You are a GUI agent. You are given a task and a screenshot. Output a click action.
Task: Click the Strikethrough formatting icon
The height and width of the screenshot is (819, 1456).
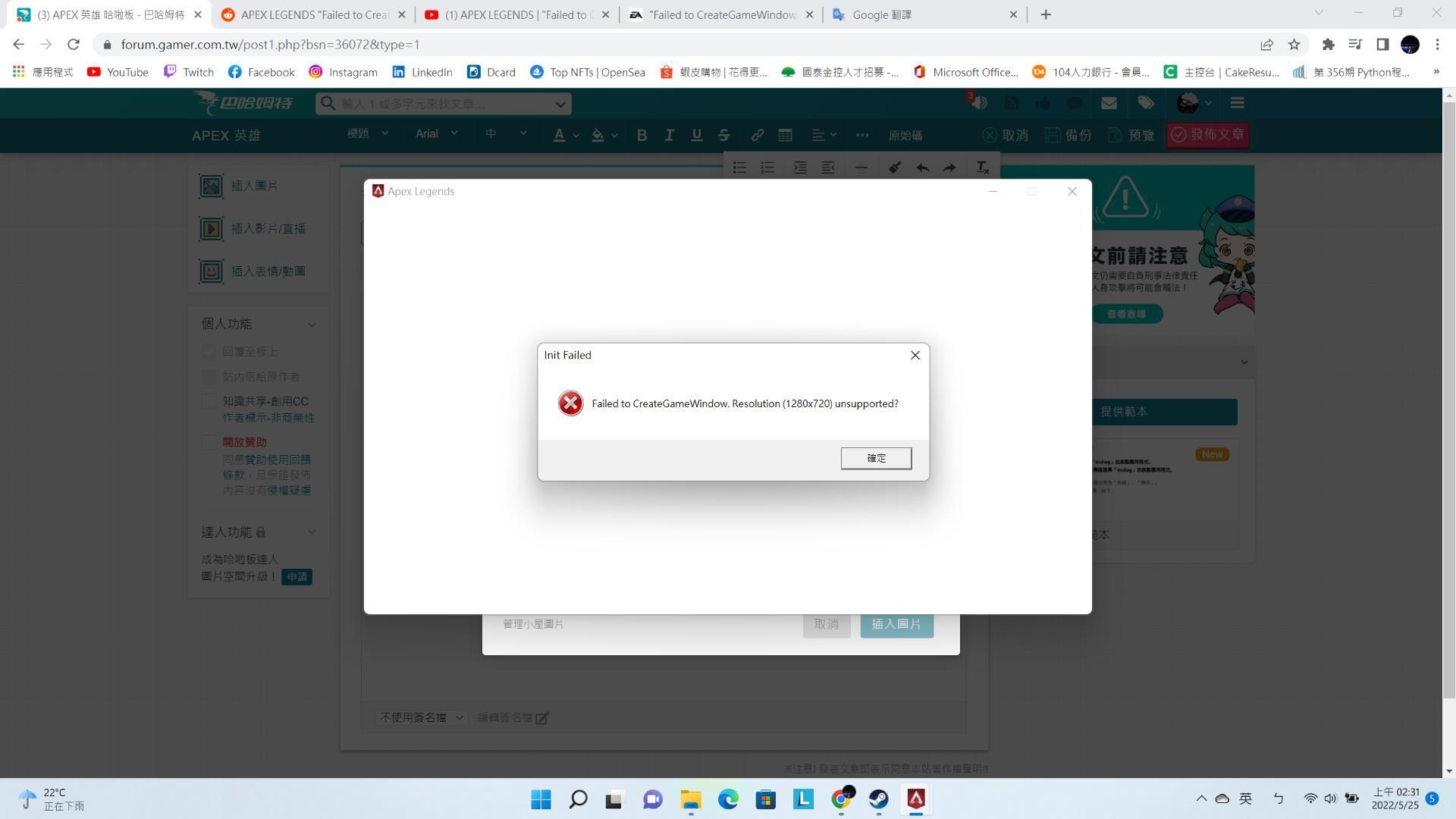coord(724,134)
